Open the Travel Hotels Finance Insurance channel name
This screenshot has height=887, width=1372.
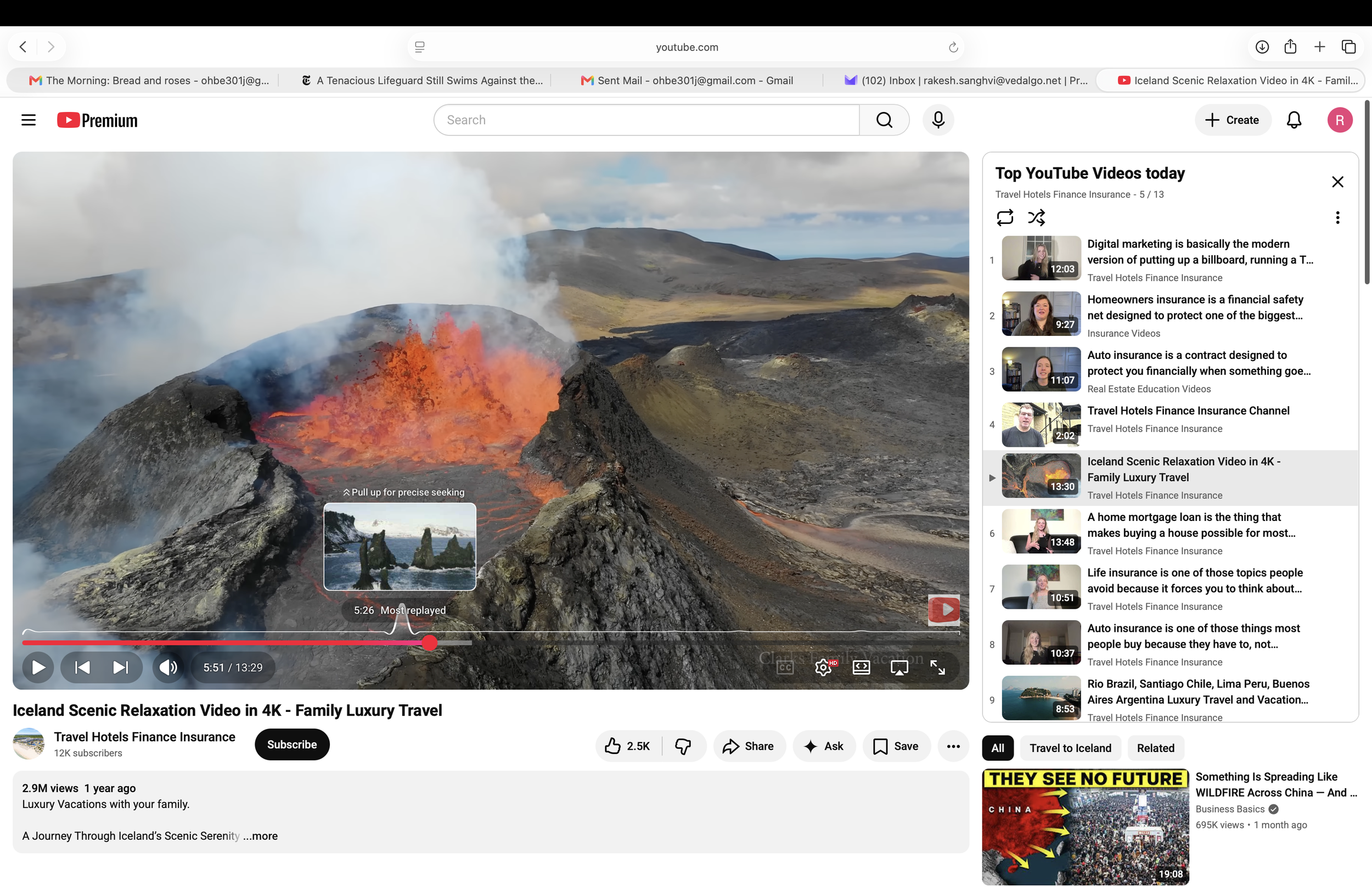click(144, 737)
